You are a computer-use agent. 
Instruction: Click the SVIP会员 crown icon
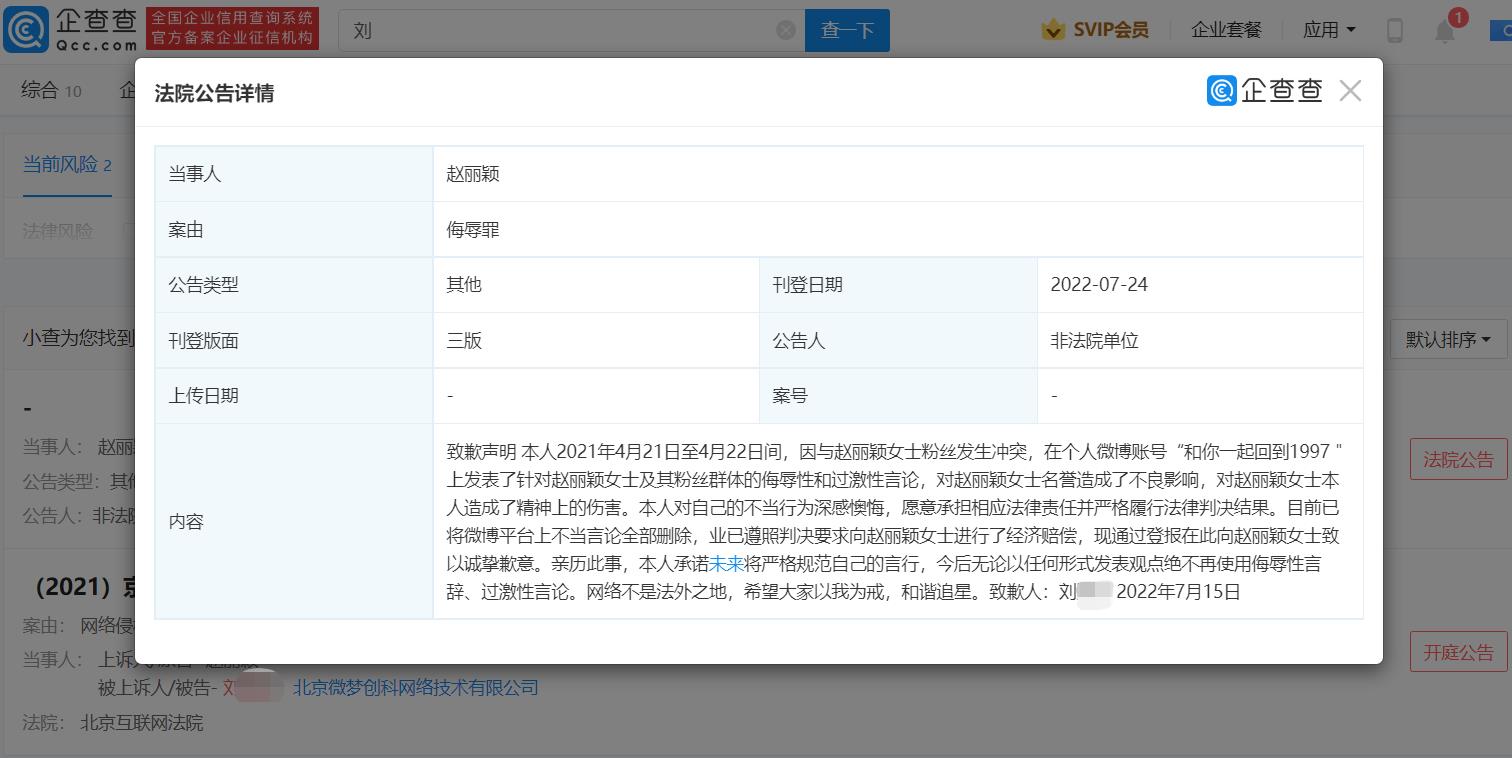[1052, 30]
